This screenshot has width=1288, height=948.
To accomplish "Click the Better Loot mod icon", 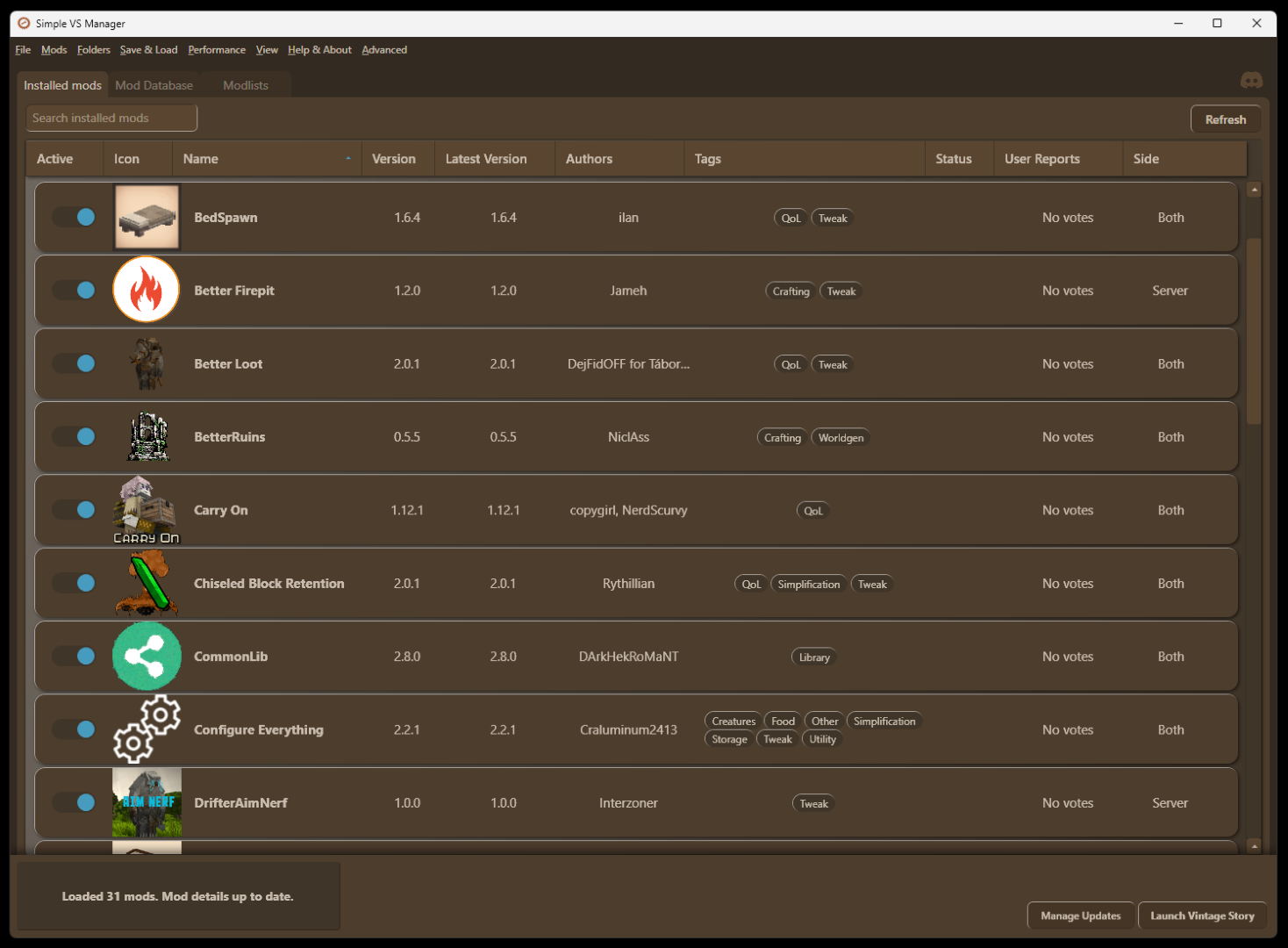I will click(147, 363).
